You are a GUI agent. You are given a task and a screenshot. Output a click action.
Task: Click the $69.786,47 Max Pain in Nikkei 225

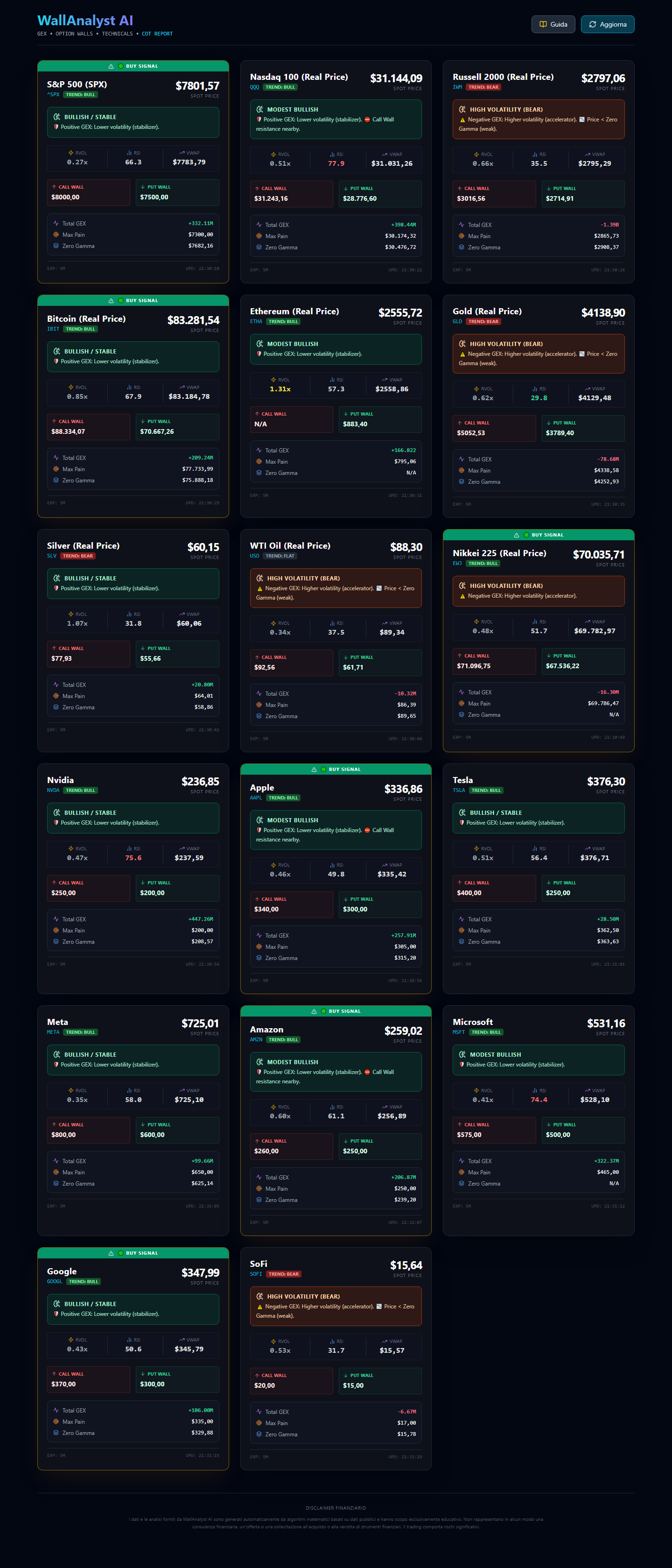[603, 703]
